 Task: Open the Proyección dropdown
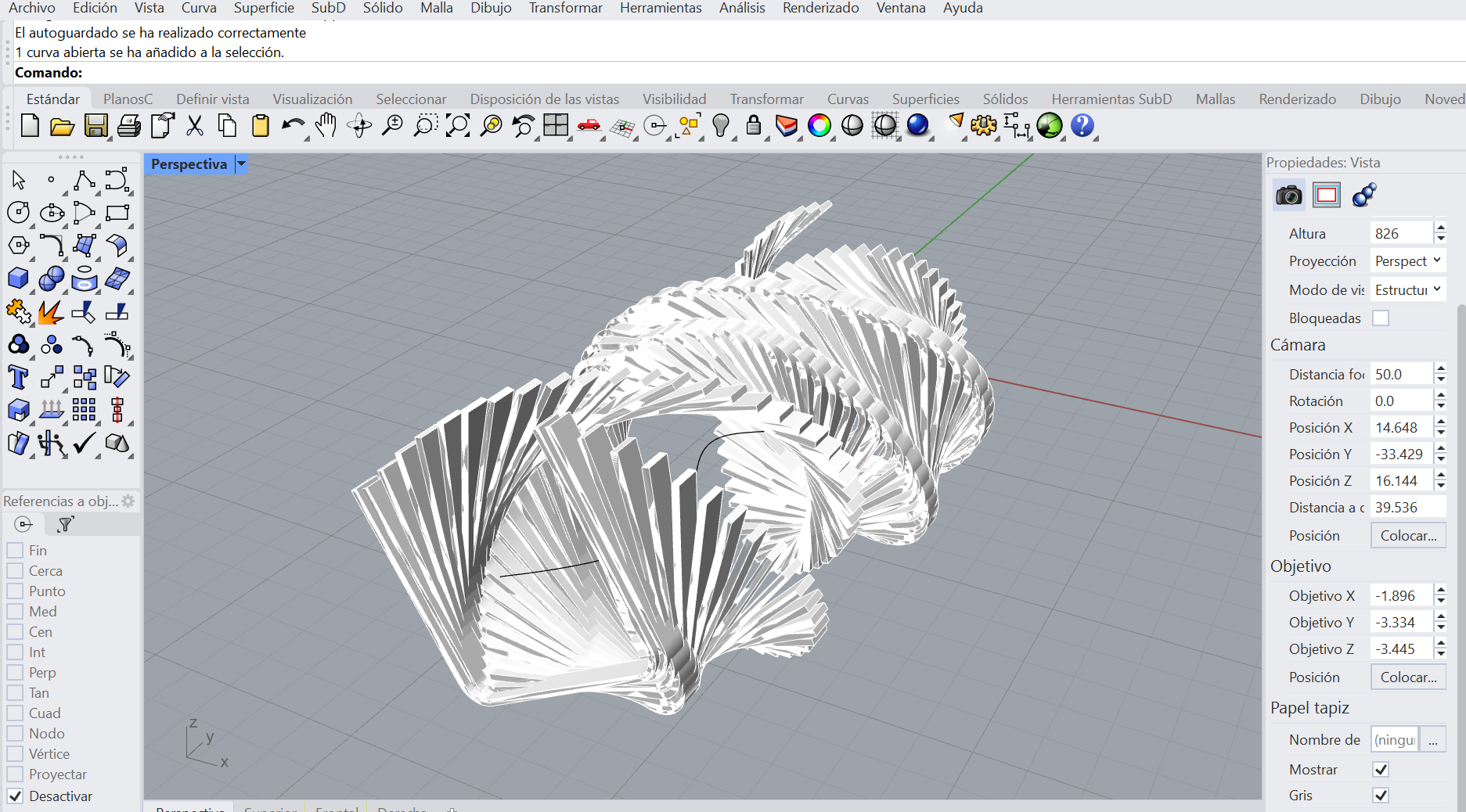click(1407, 261)
